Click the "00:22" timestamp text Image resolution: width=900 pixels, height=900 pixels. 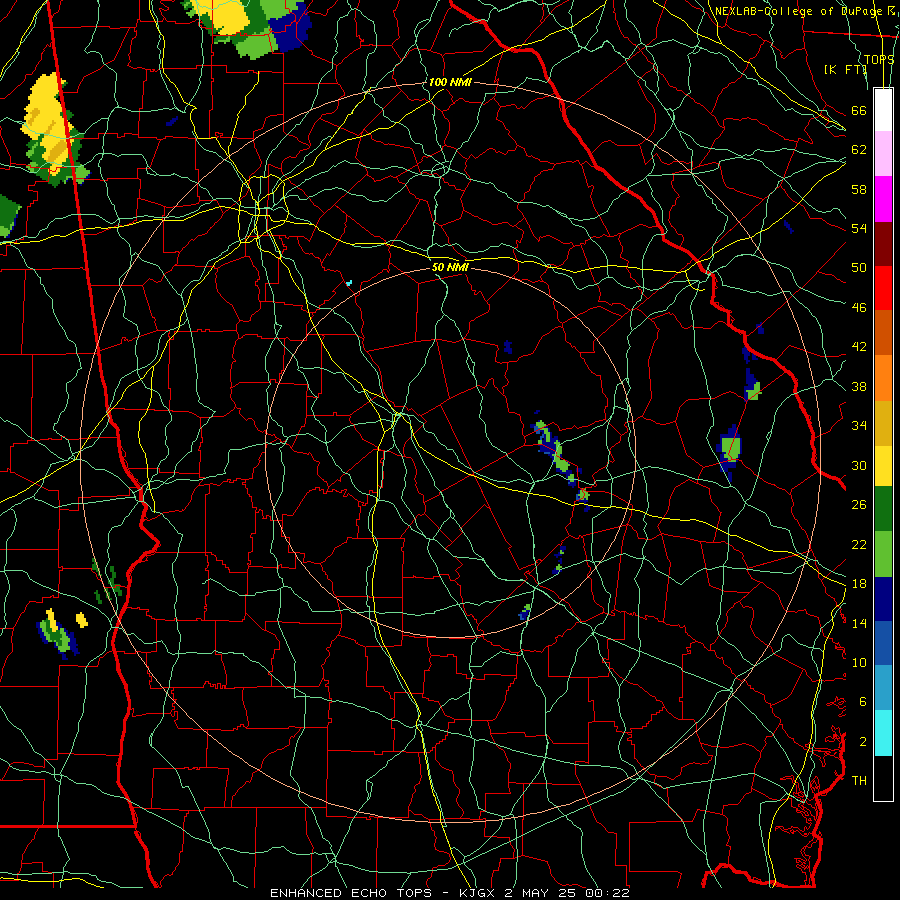coord(607,893)
